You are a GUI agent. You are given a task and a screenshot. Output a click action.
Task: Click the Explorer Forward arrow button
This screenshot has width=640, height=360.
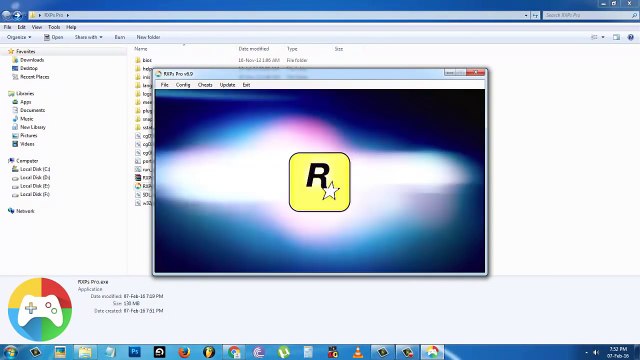(x=17, y=15)
